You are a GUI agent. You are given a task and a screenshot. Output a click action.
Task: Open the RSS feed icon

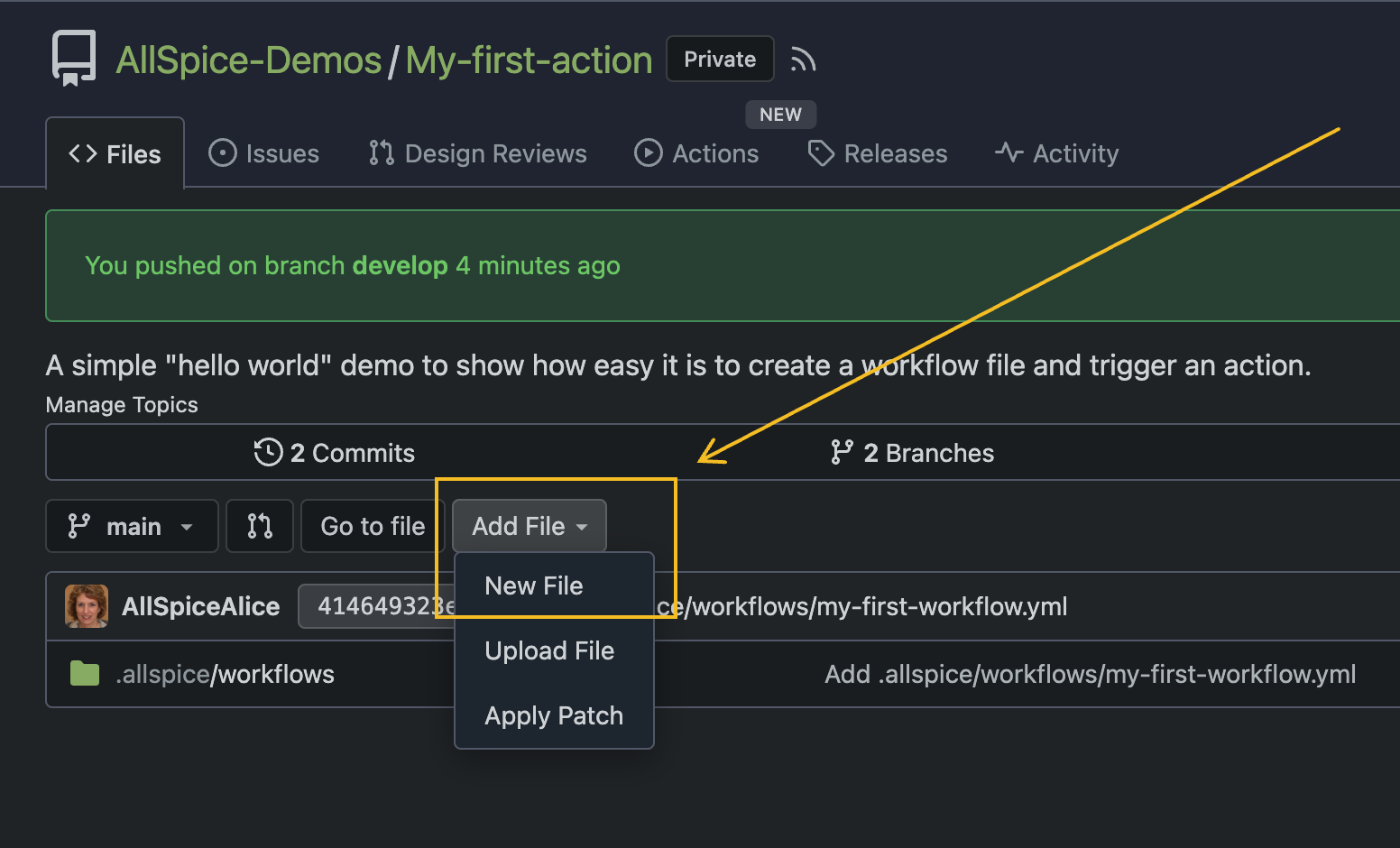click(803, 60)
